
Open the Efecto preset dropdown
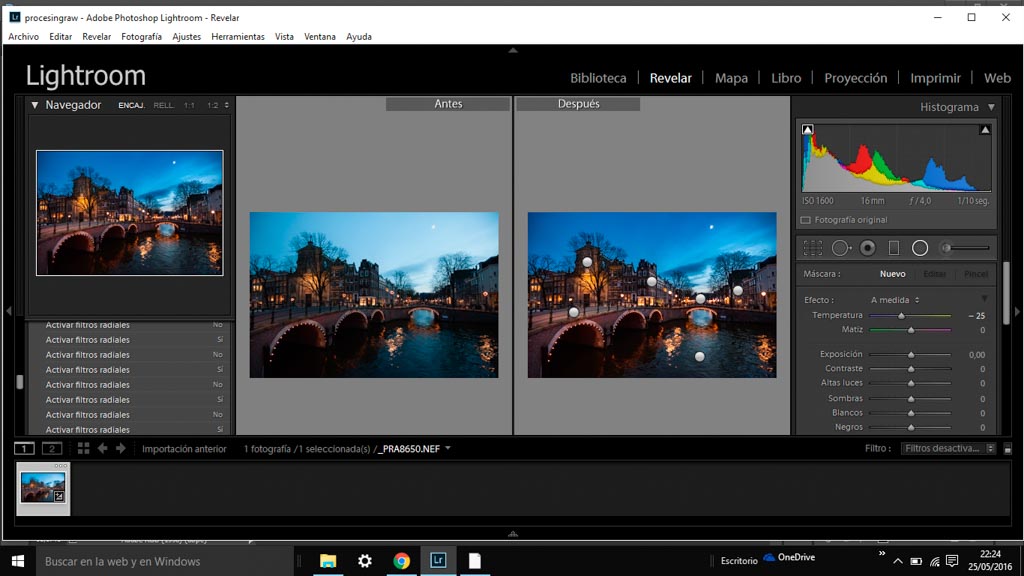[x=895, y=300]
